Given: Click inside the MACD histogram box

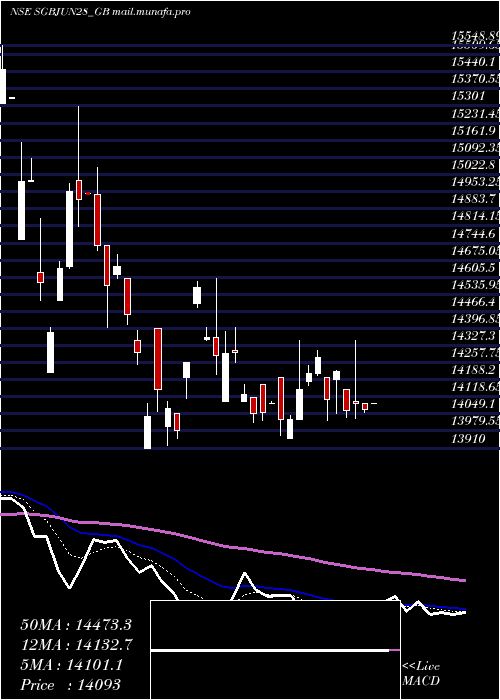Looking at the screenshot, I should click(x=275, y=650).
